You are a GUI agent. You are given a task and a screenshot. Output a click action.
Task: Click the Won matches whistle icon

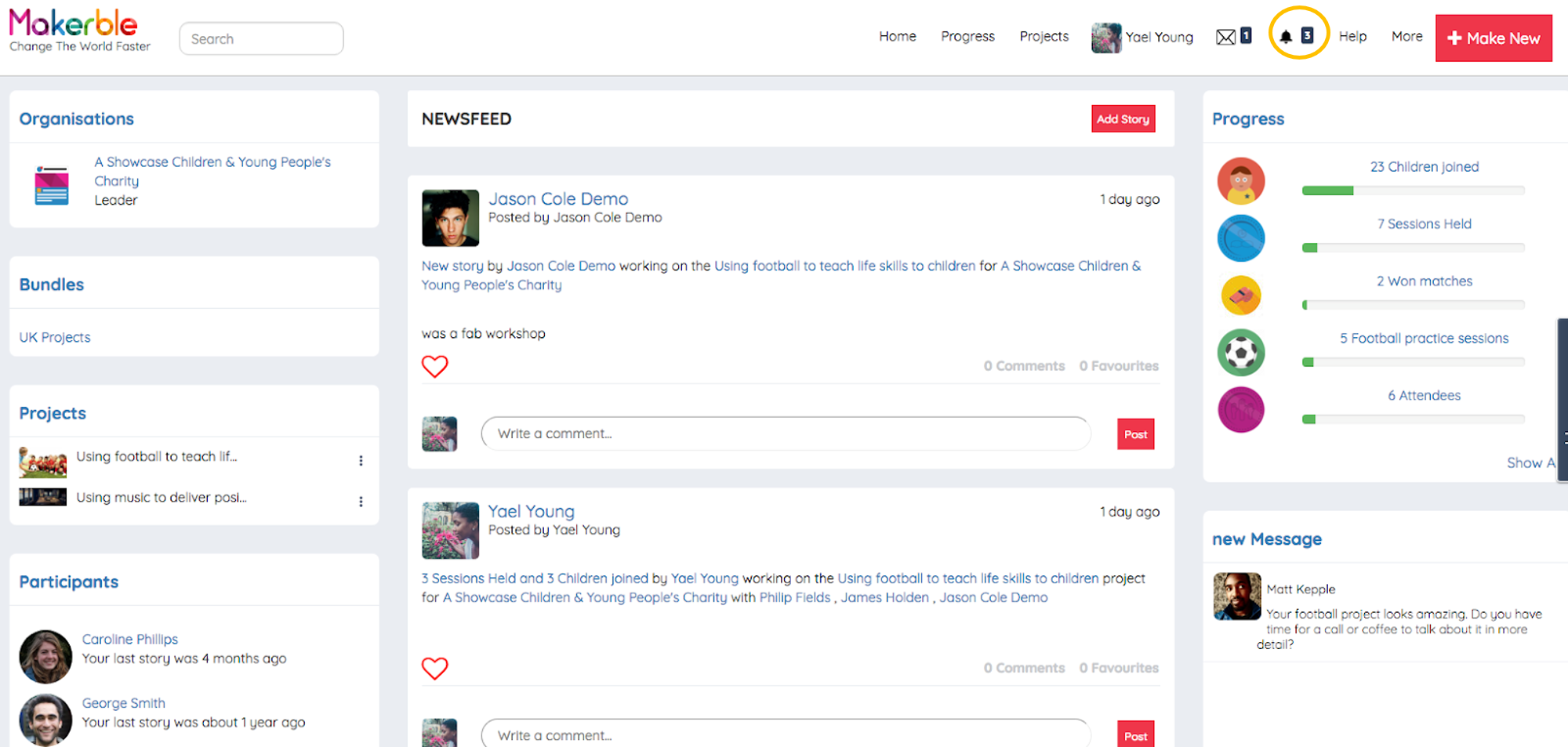[x=1241, y=296]
